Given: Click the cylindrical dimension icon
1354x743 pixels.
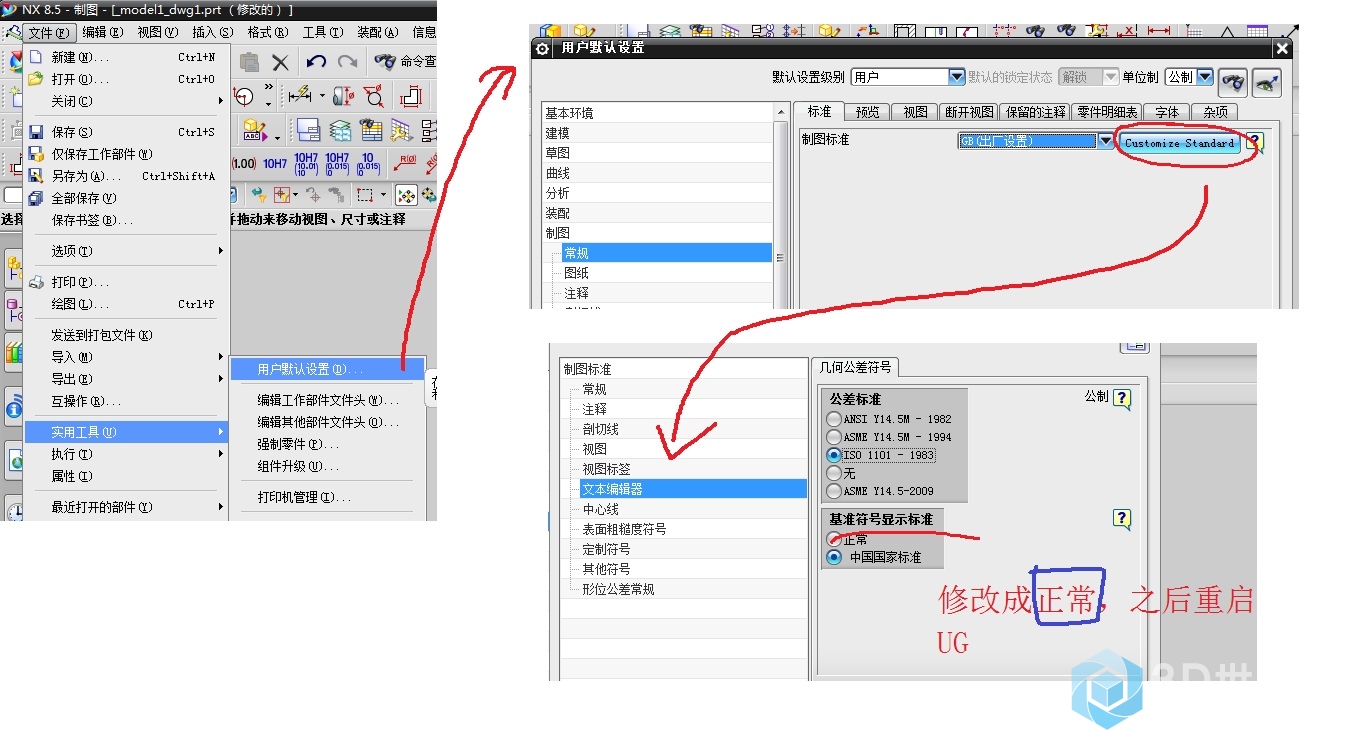Looking at the screenshot, I should point(343,96).
